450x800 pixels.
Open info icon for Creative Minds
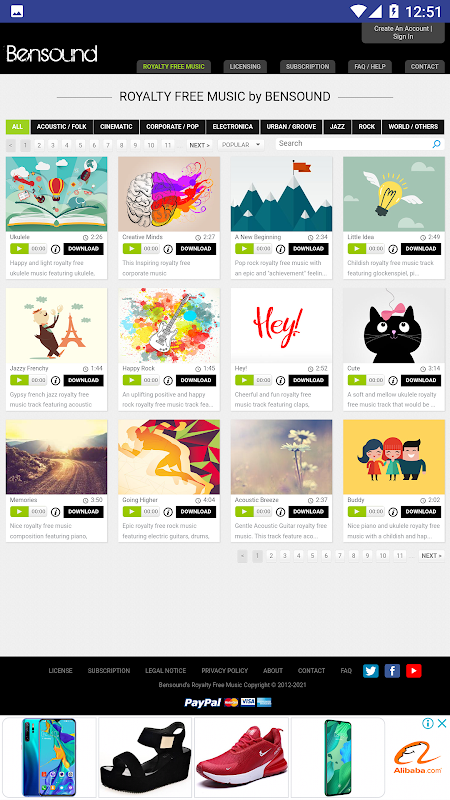click(168, 249)
